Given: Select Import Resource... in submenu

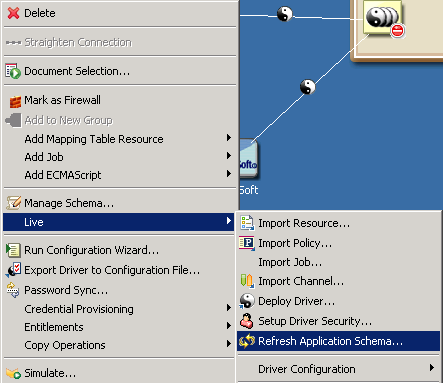Looking at the screenshot, I should tap(339, 223).
